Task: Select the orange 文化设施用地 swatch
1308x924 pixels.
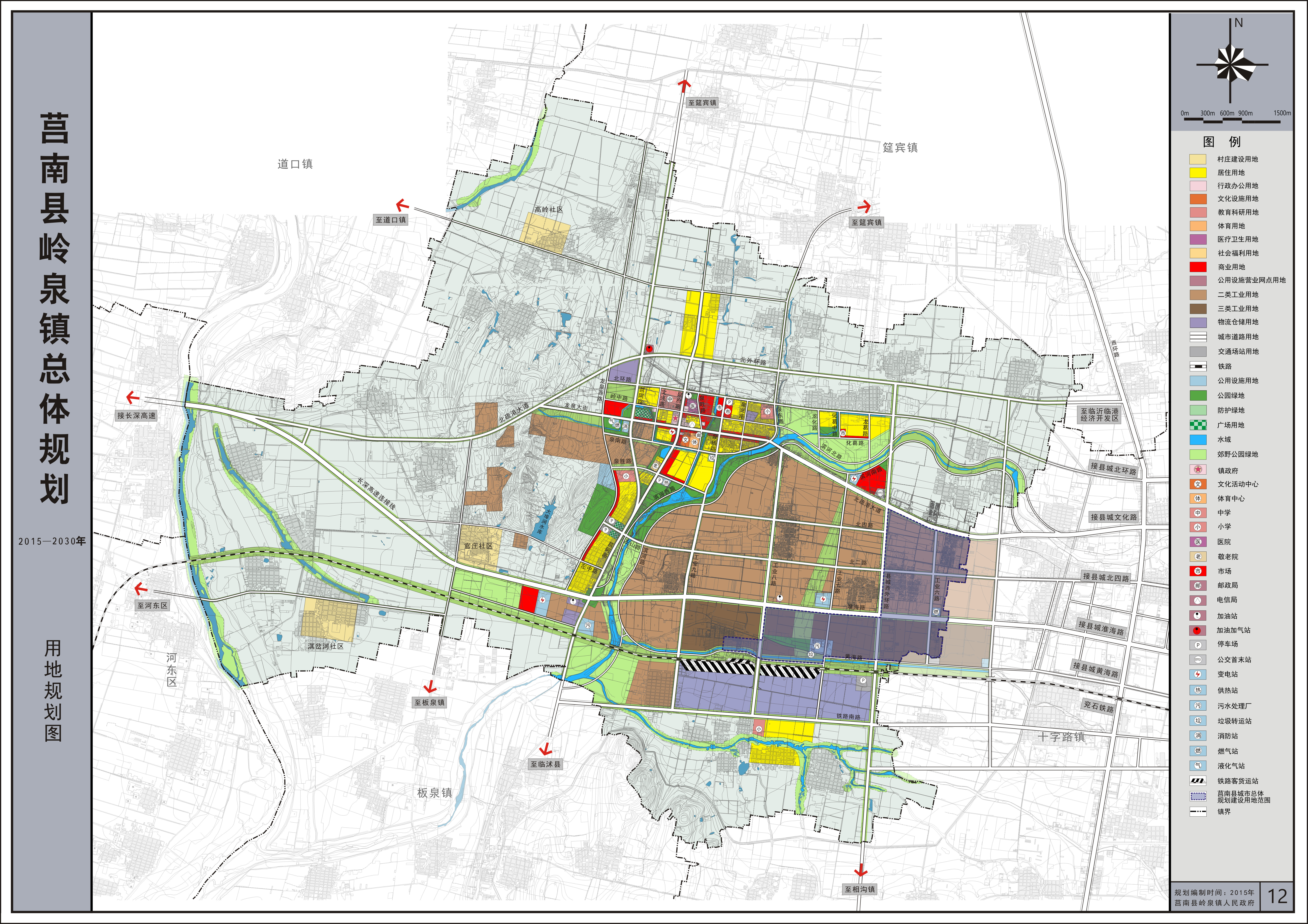Action: [1198, 199]
